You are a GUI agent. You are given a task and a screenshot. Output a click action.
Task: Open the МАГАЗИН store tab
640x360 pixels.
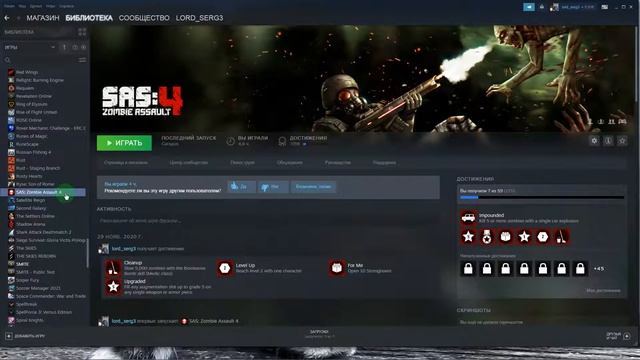pos(43,18)
